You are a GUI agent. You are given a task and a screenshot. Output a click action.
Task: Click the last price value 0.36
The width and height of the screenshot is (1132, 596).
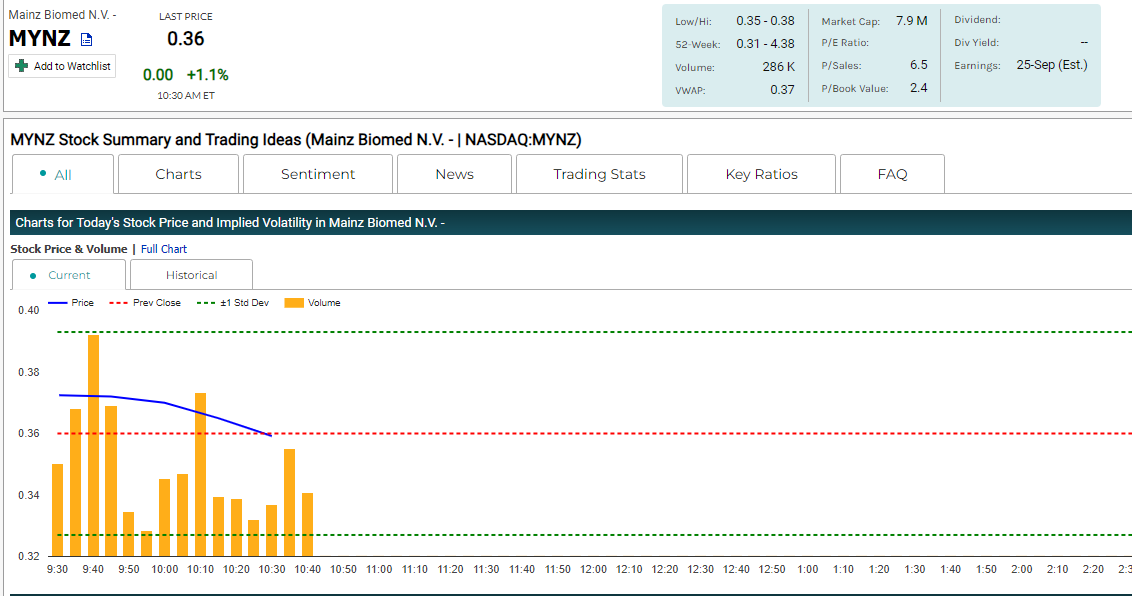(x=186, y=39)
